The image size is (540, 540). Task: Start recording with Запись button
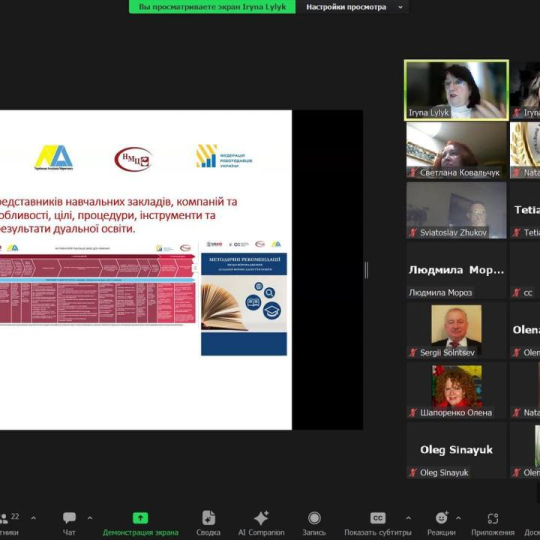tap(314, 524)
